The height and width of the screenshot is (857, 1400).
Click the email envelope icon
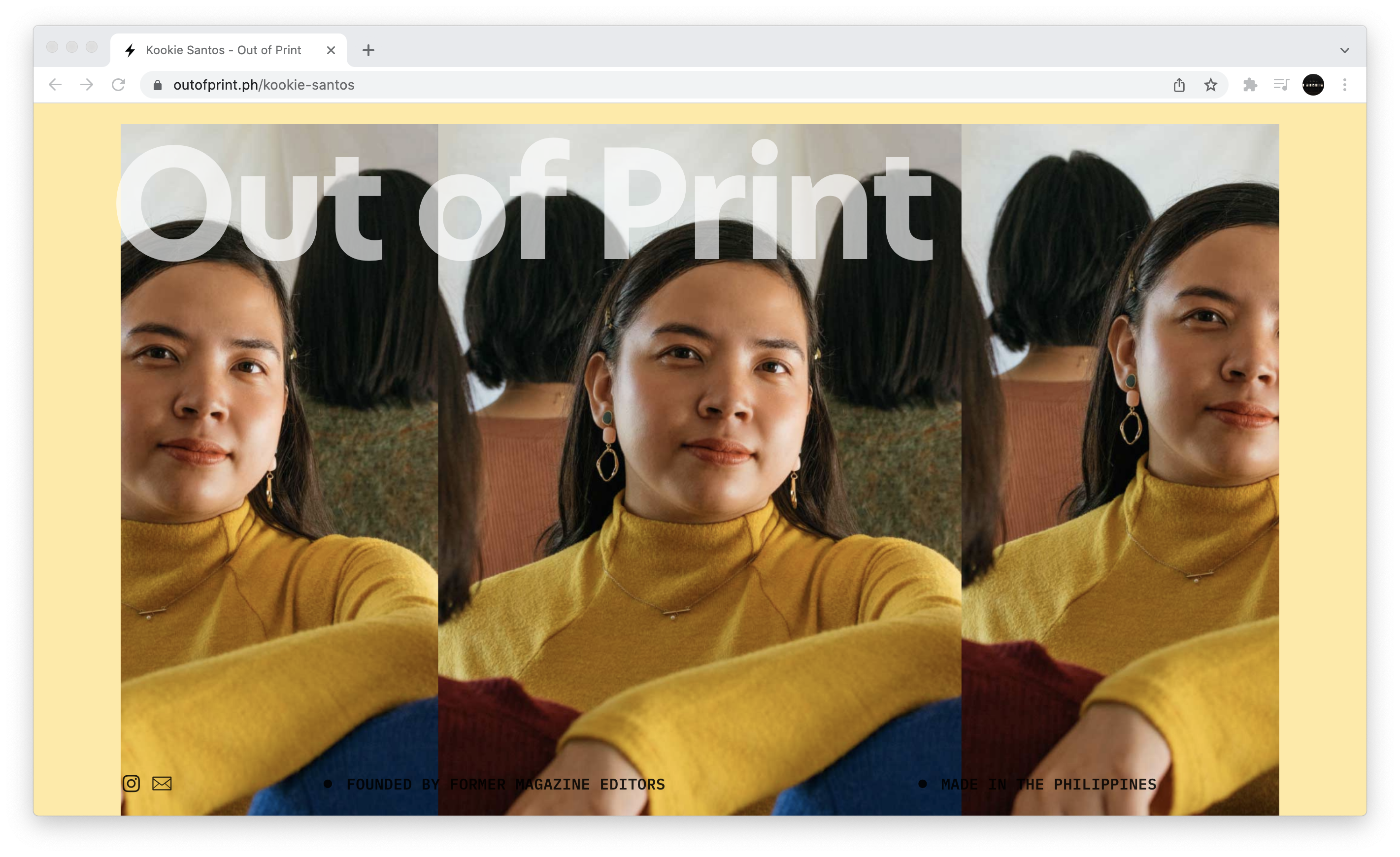(x=162, y=784)
